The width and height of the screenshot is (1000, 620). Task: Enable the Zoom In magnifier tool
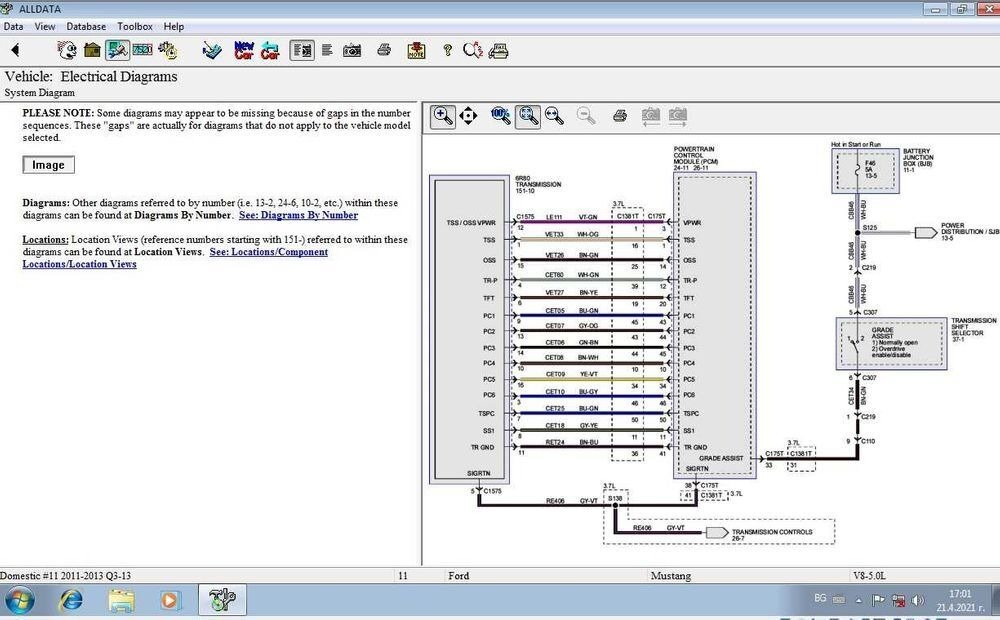443,115
